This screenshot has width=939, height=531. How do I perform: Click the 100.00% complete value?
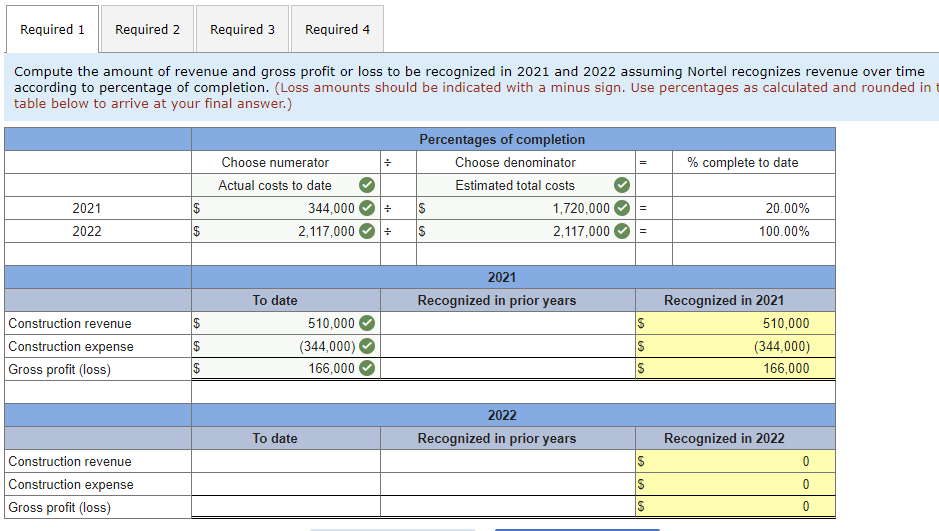(784, 230)
